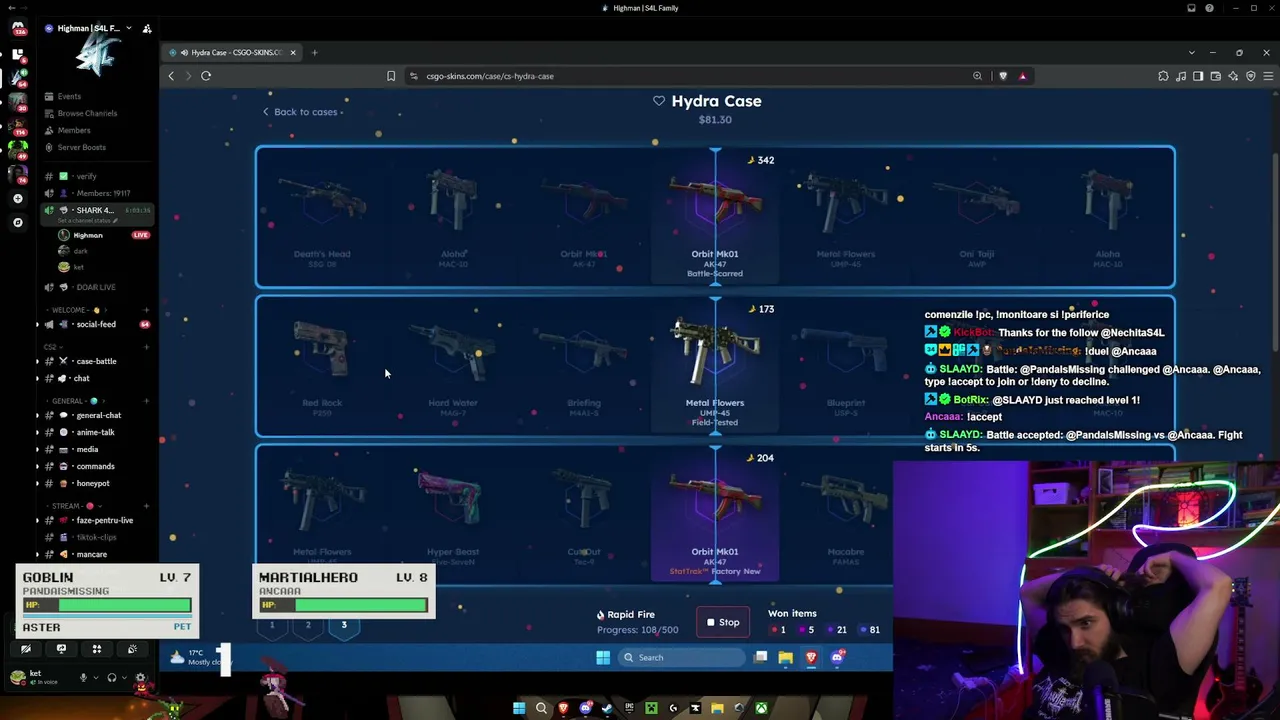Viewport: 1280px width, 720px height.
Task: Open Events in Discord sidebar
Action: tap(69, 96)
